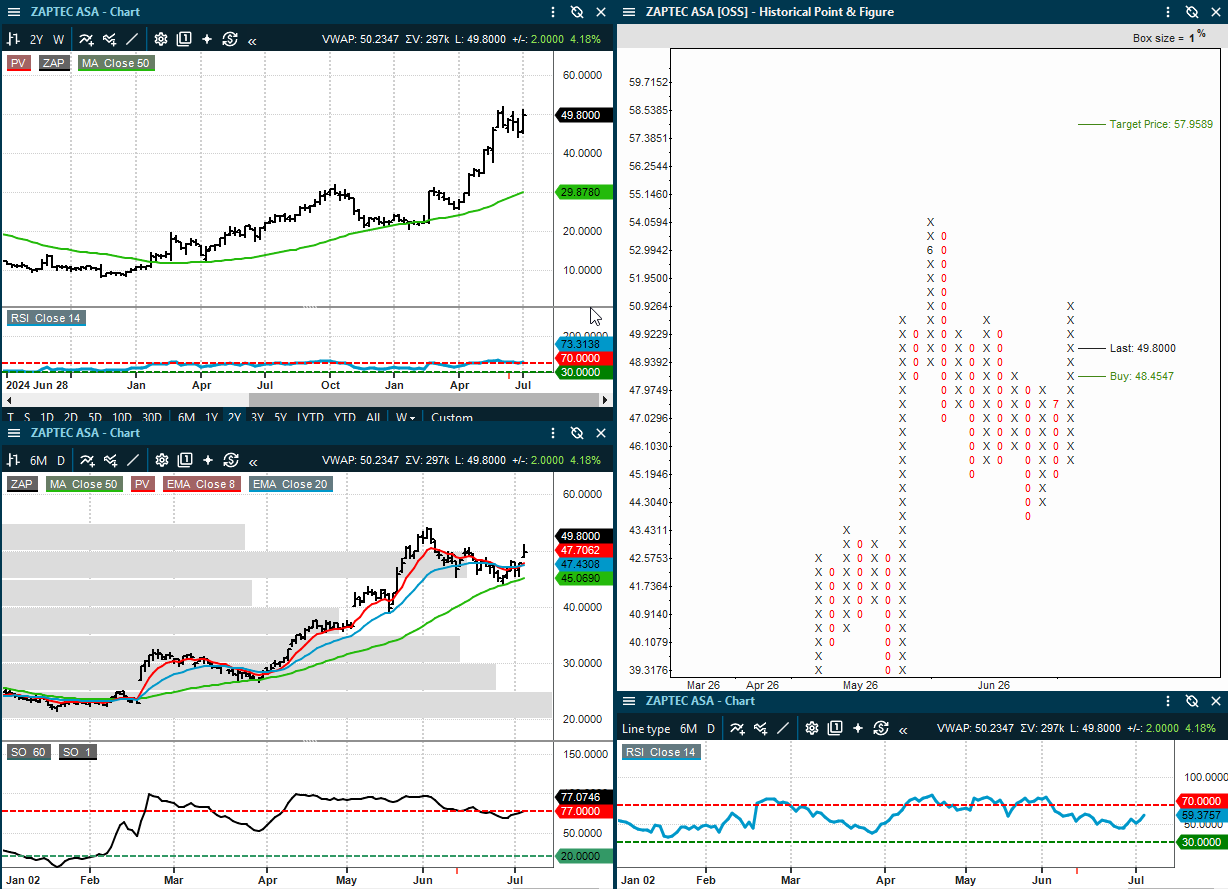Click currency sync icon in bottom-right RSI chart

[881, 729]
